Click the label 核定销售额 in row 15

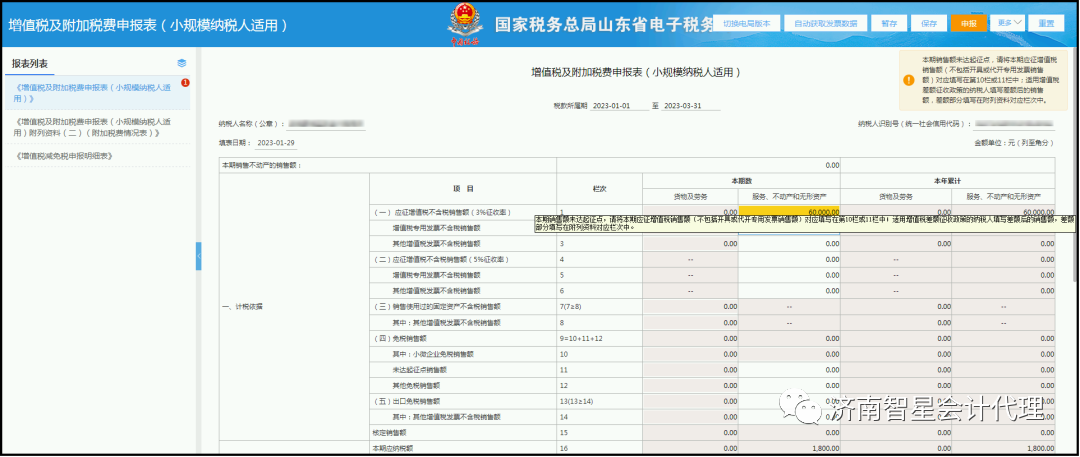point(389,433)
